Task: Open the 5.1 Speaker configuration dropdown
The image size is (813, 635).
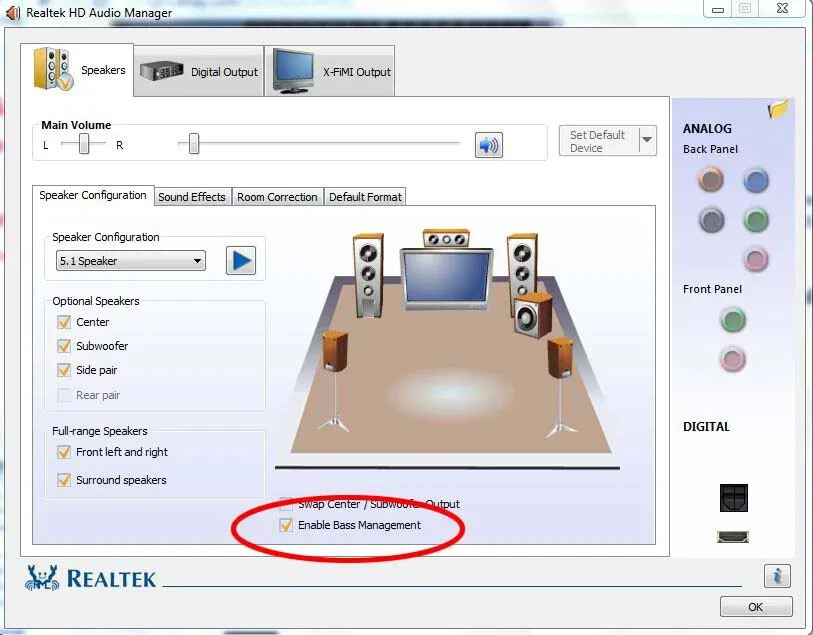Action: [x=131, y=261]
